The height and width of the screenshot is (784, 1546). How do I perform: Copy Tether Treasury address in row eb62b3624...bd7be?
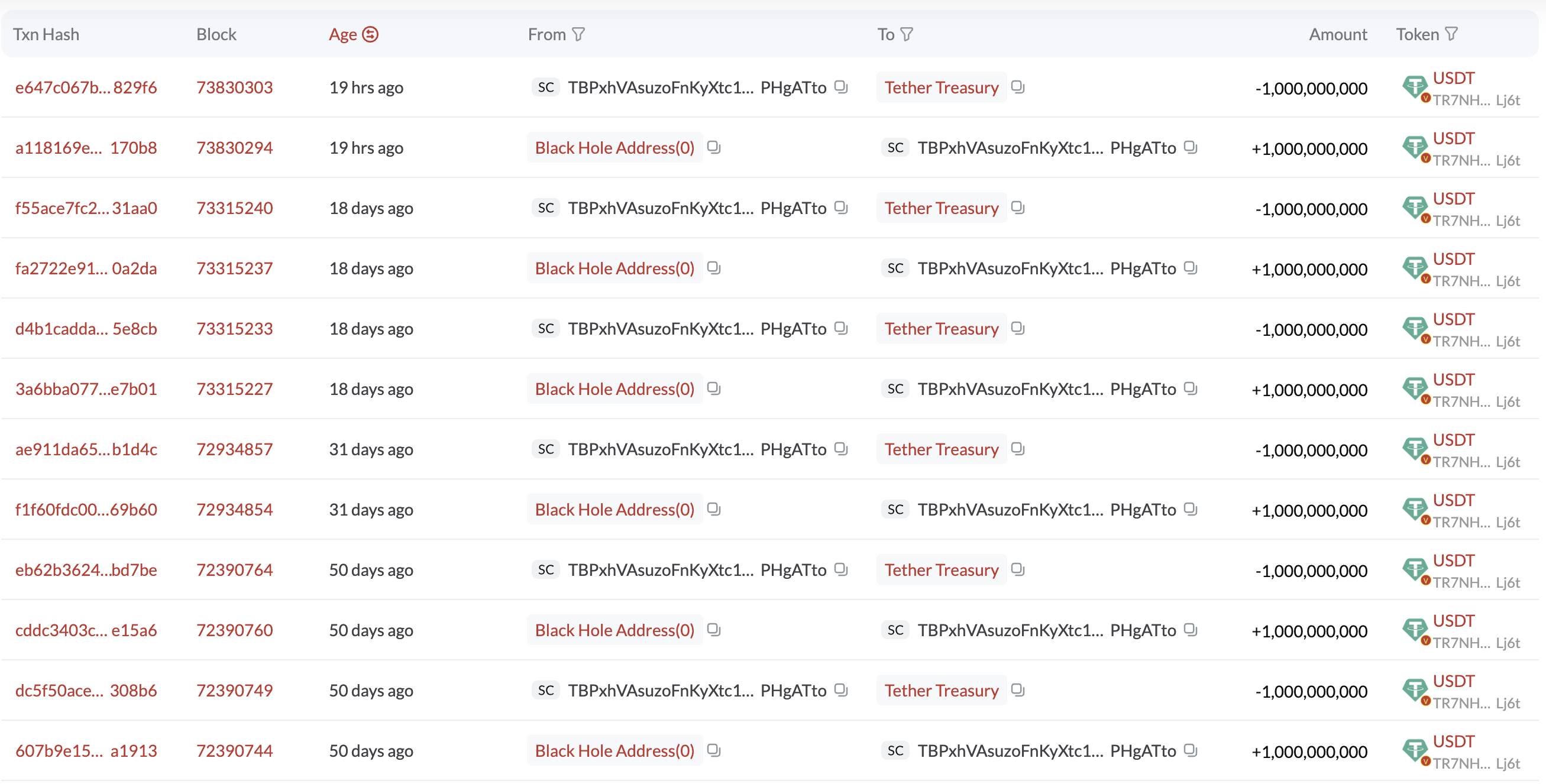tap(1018, 569)
